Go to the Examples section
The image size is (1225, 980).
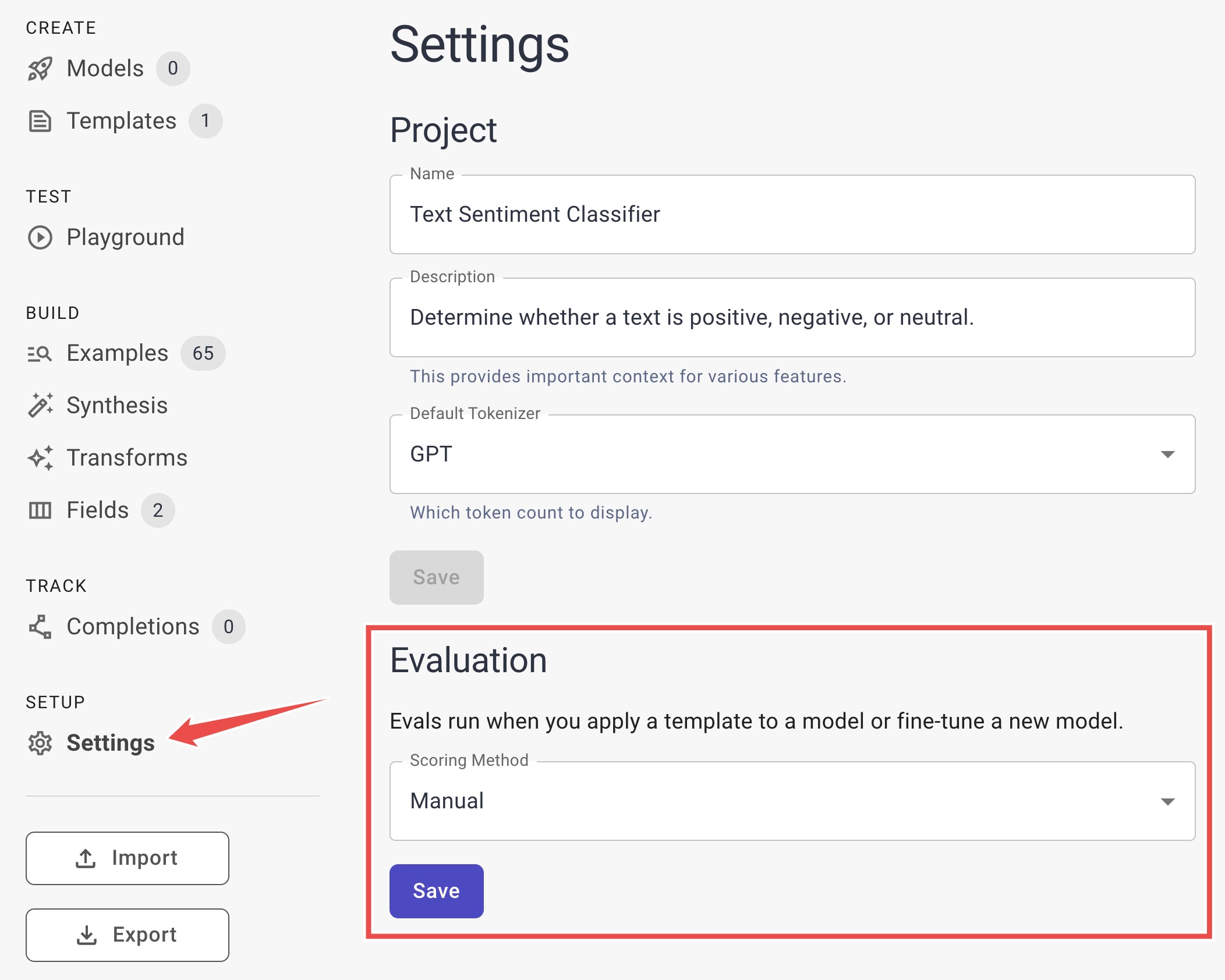click(117, 353)
